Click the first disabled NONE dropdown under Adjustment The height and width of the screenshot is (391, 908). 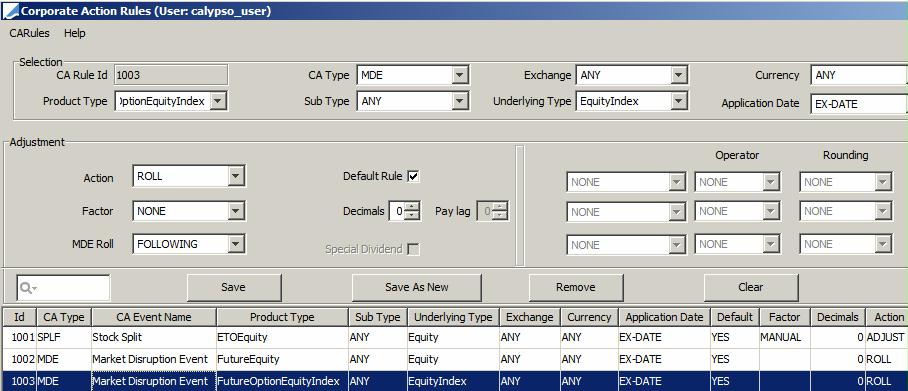pyautogui.click(x=627, y=182)
